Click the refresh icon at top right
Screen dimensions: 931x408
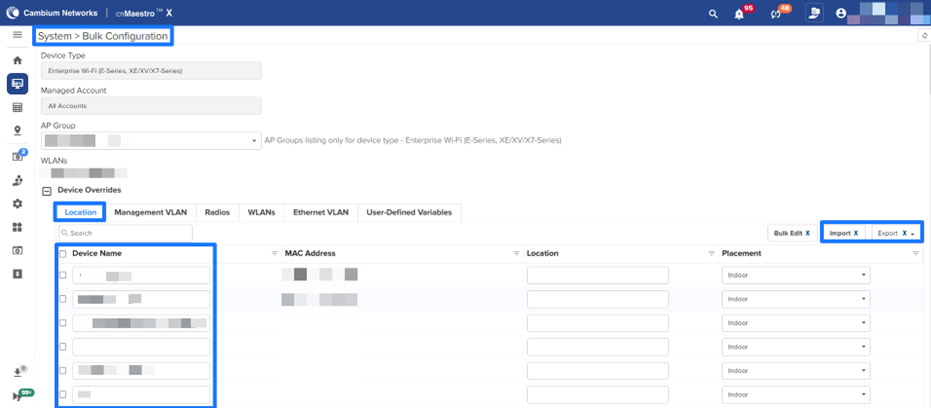point(922,36)
